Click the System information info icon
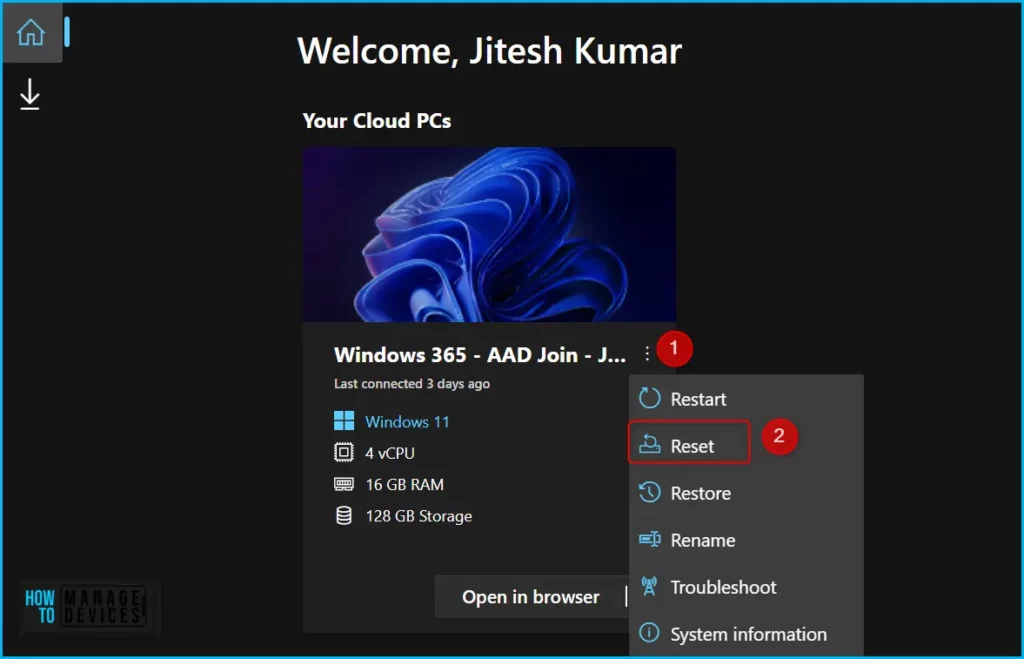This screenshot has height=659, width=1024. pos(649,633)
